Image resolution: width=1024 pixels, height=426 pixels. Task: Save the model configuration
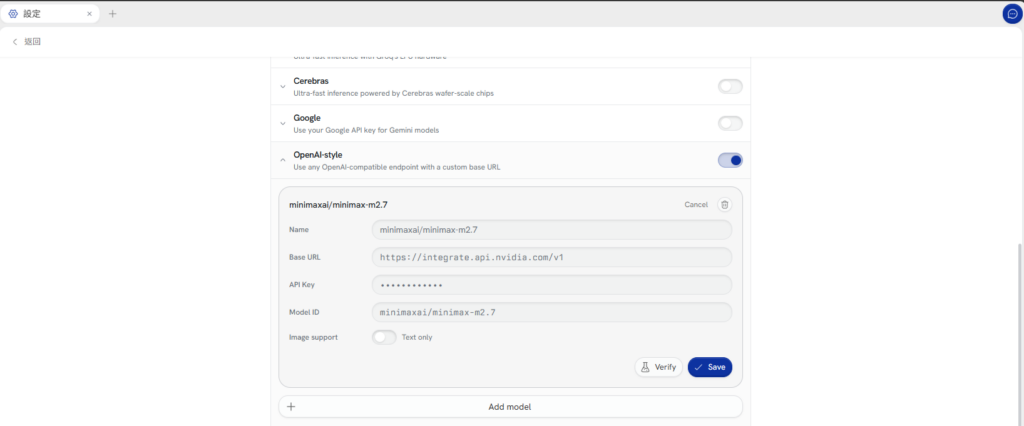click(x=710, y=367)
